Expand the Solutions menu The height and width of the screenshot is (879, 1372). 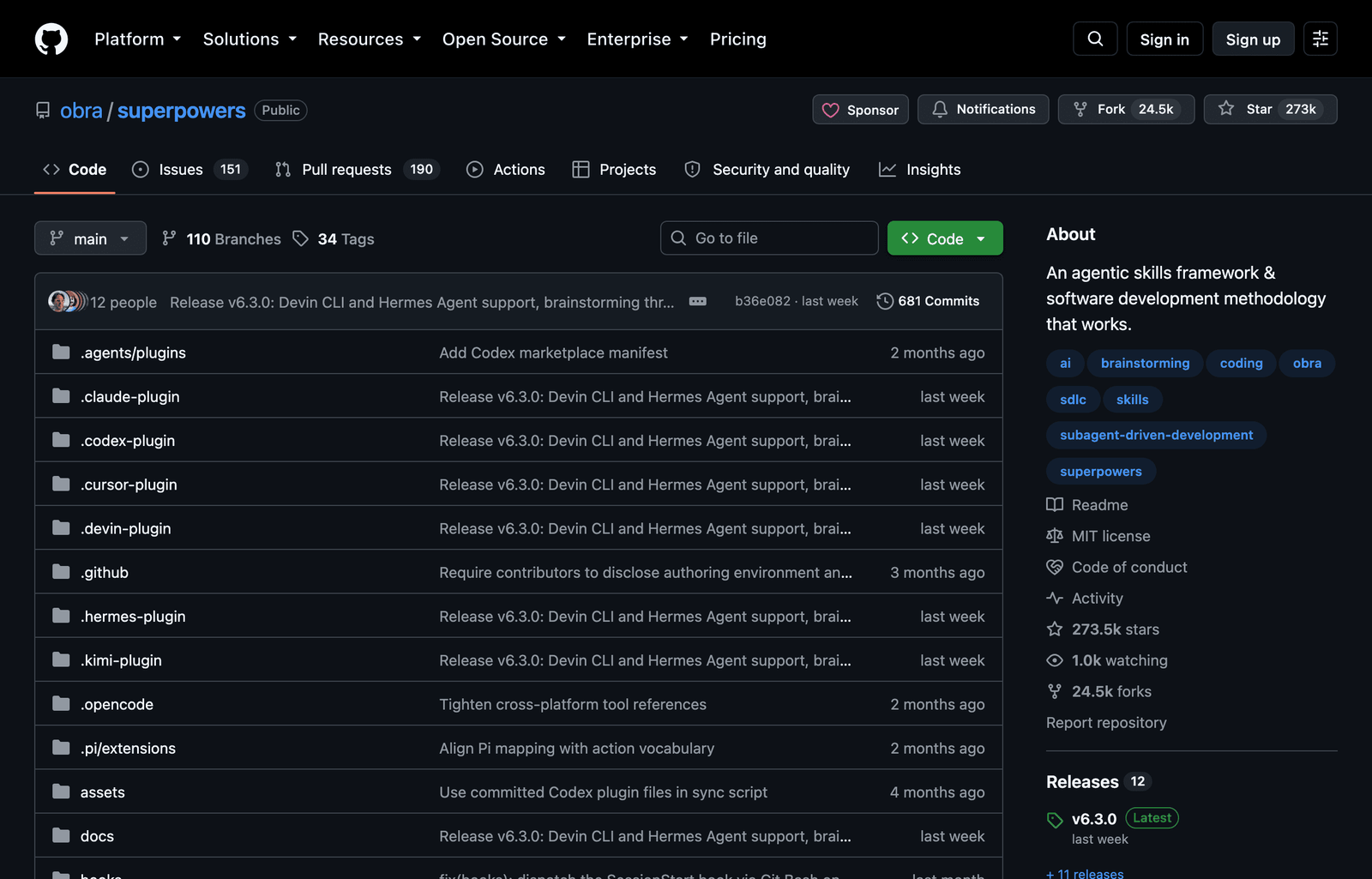coord(250,39)
